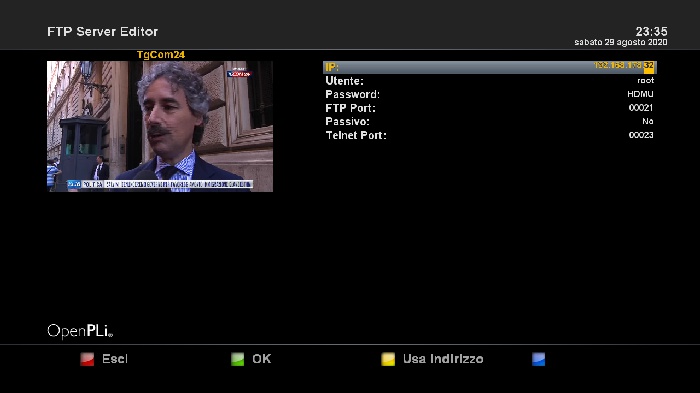This screenshot has height=393, width=700.
Task: Edit the IP address value field
Action: point(624,66)
